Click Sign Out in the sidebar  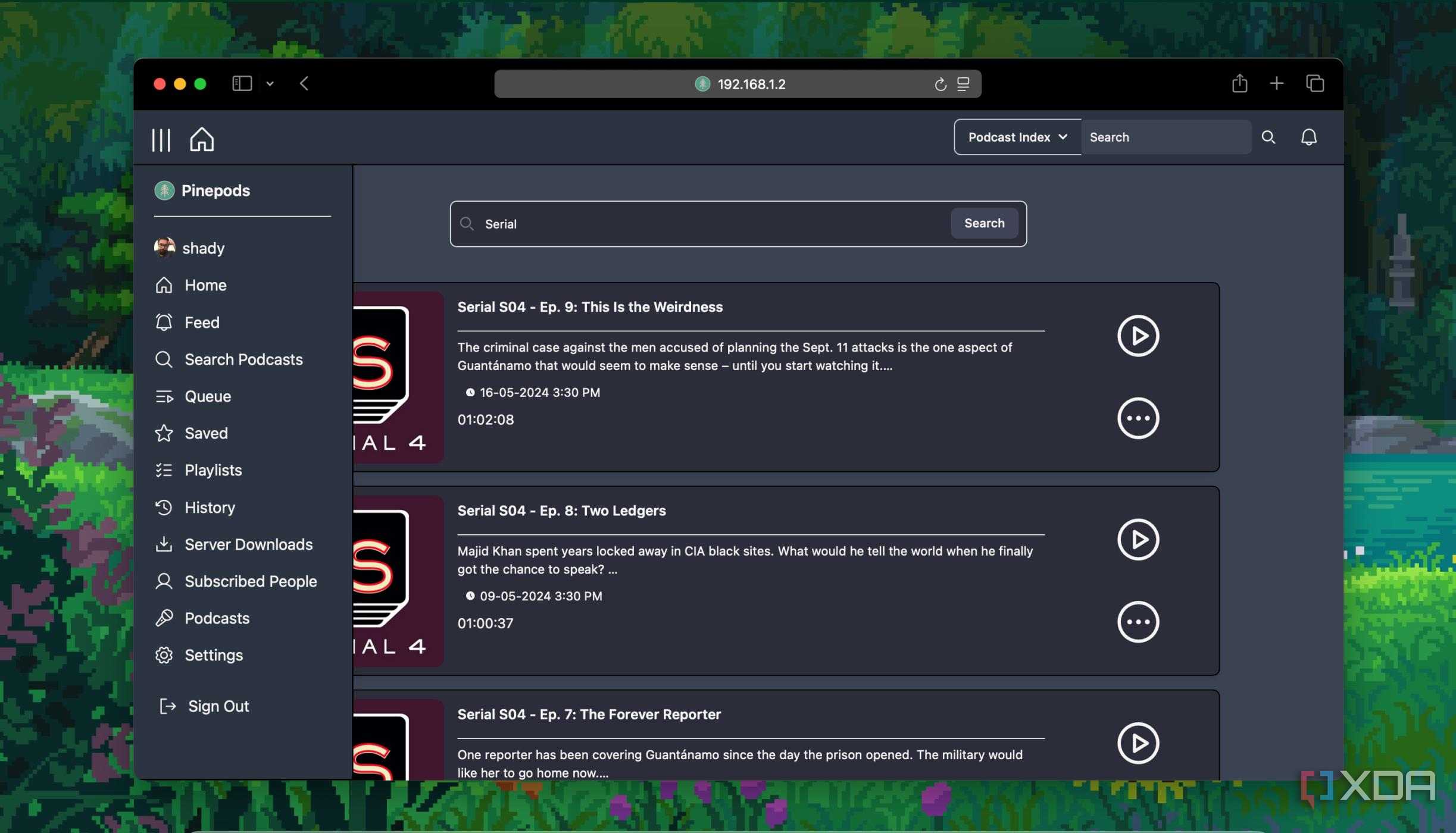point(204,706)
